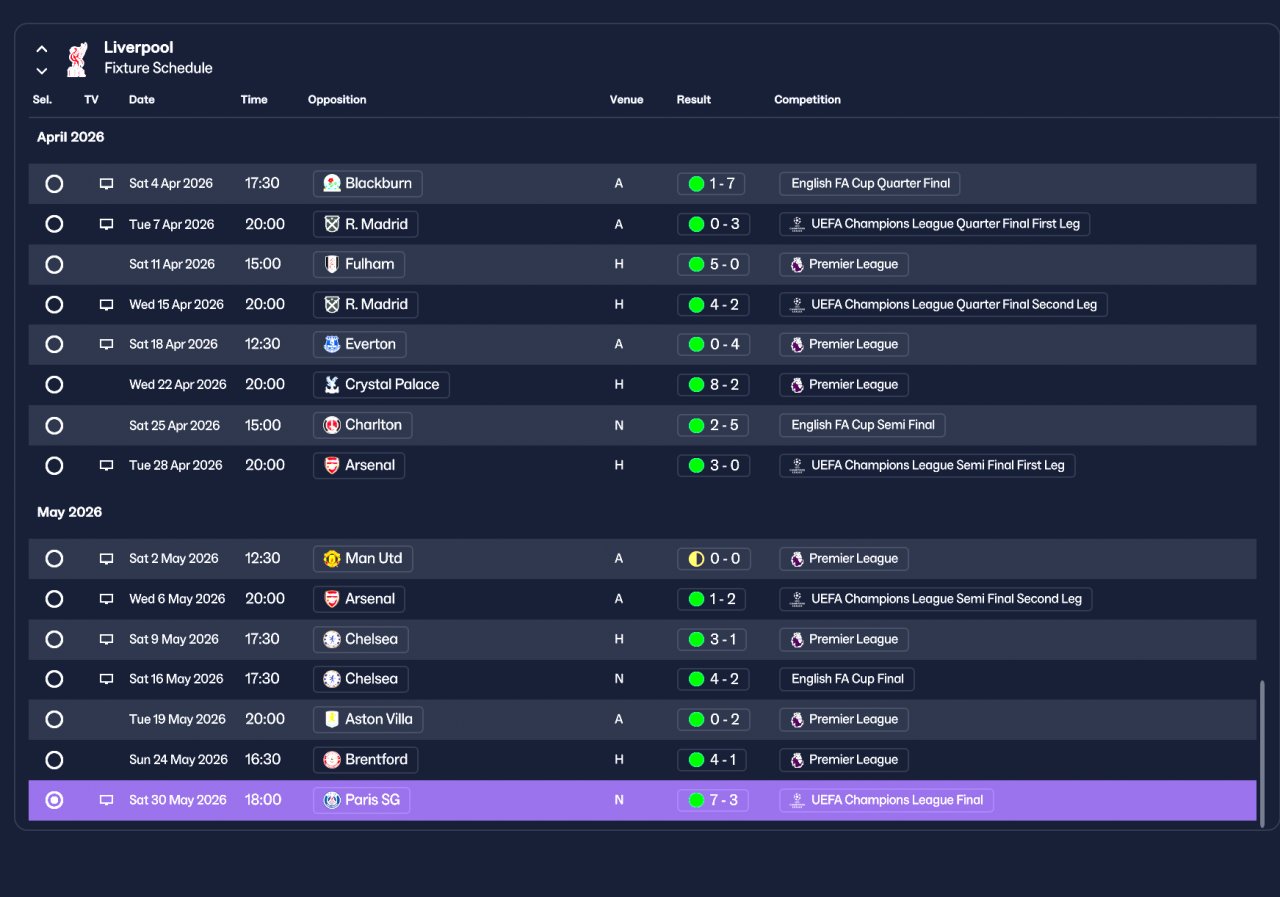
Task: Click TV broadcast icon on Paris SG row
Action: (x=106, y=800)
